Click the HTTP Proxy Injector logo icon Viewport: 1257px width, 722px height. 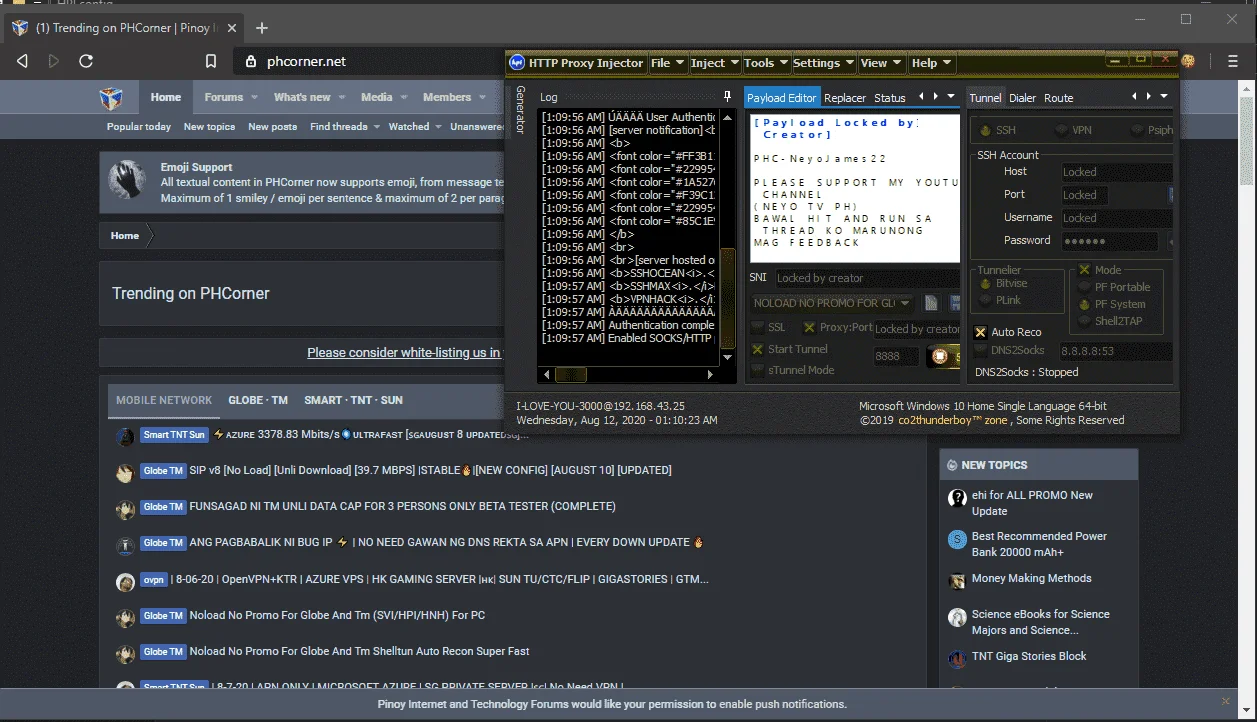pos(517,62)
